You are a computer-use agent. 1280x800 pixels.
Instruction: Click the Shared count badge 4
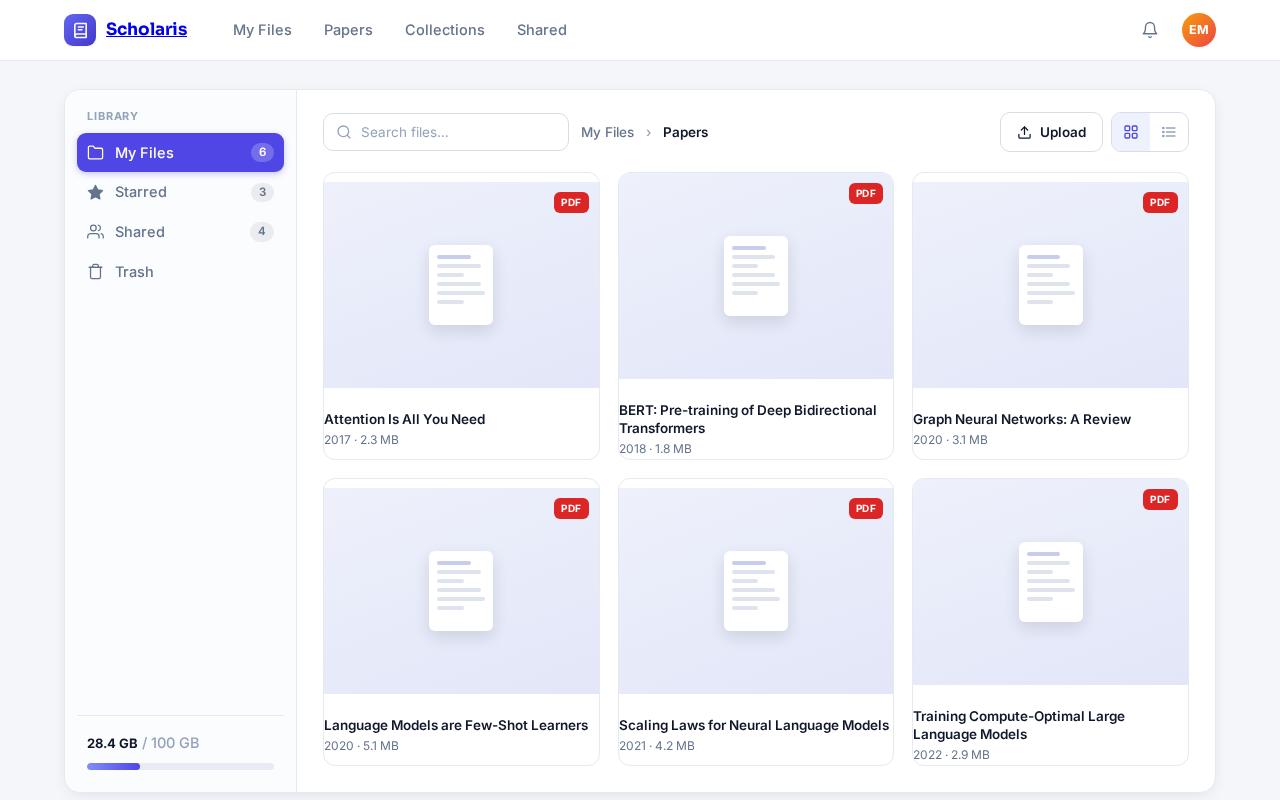[x=262, y=232]
